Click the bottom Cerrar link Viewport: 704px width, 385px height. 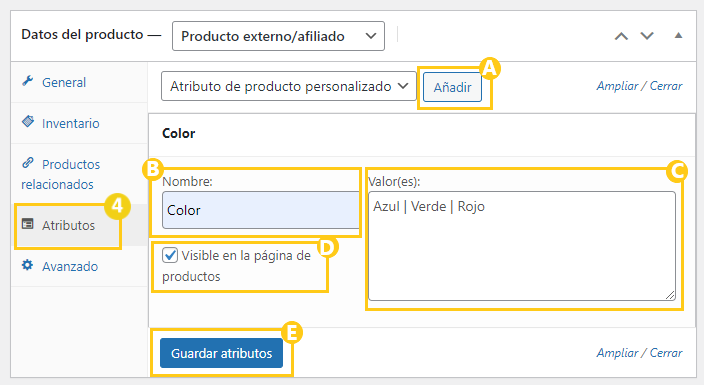666,353
